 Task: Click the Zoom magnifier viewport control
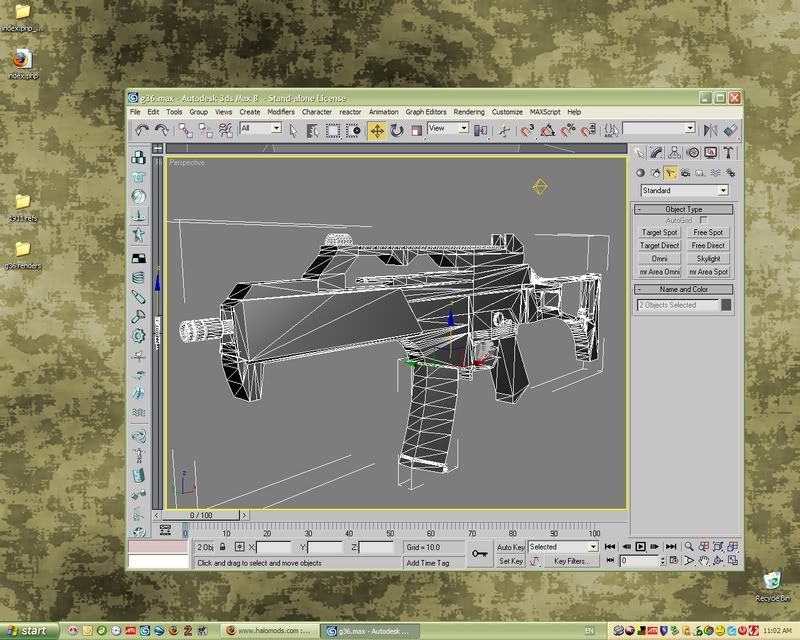[689, 547]
